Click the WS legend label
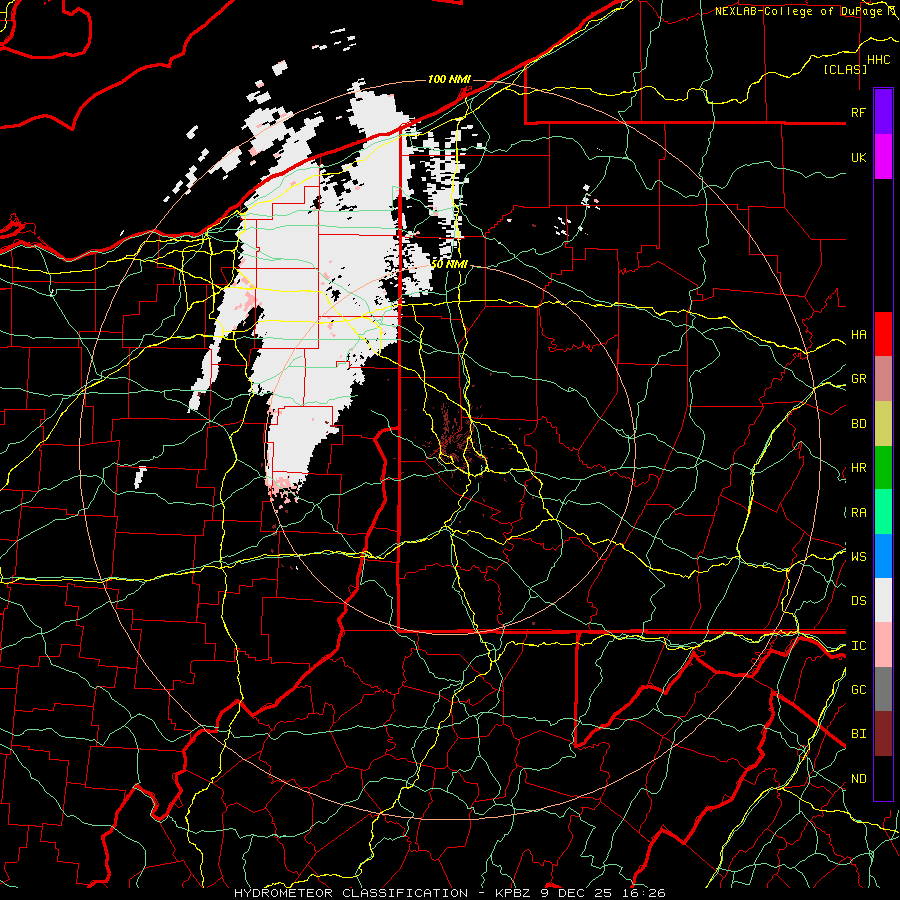 point(858,556)
